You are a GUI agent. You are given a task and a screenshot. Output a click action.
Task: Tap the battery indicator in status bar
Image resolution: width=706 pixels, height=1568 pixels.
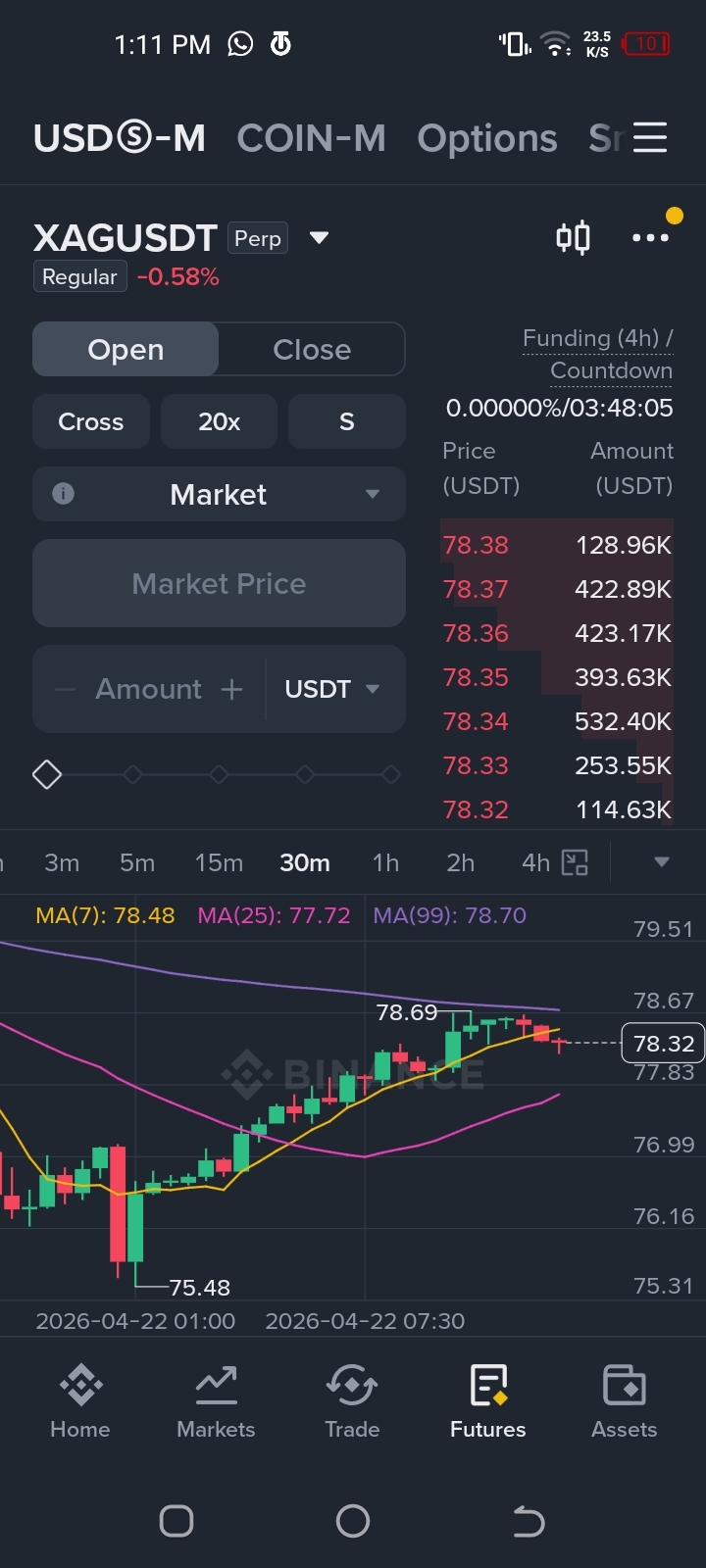pos(647,44)
